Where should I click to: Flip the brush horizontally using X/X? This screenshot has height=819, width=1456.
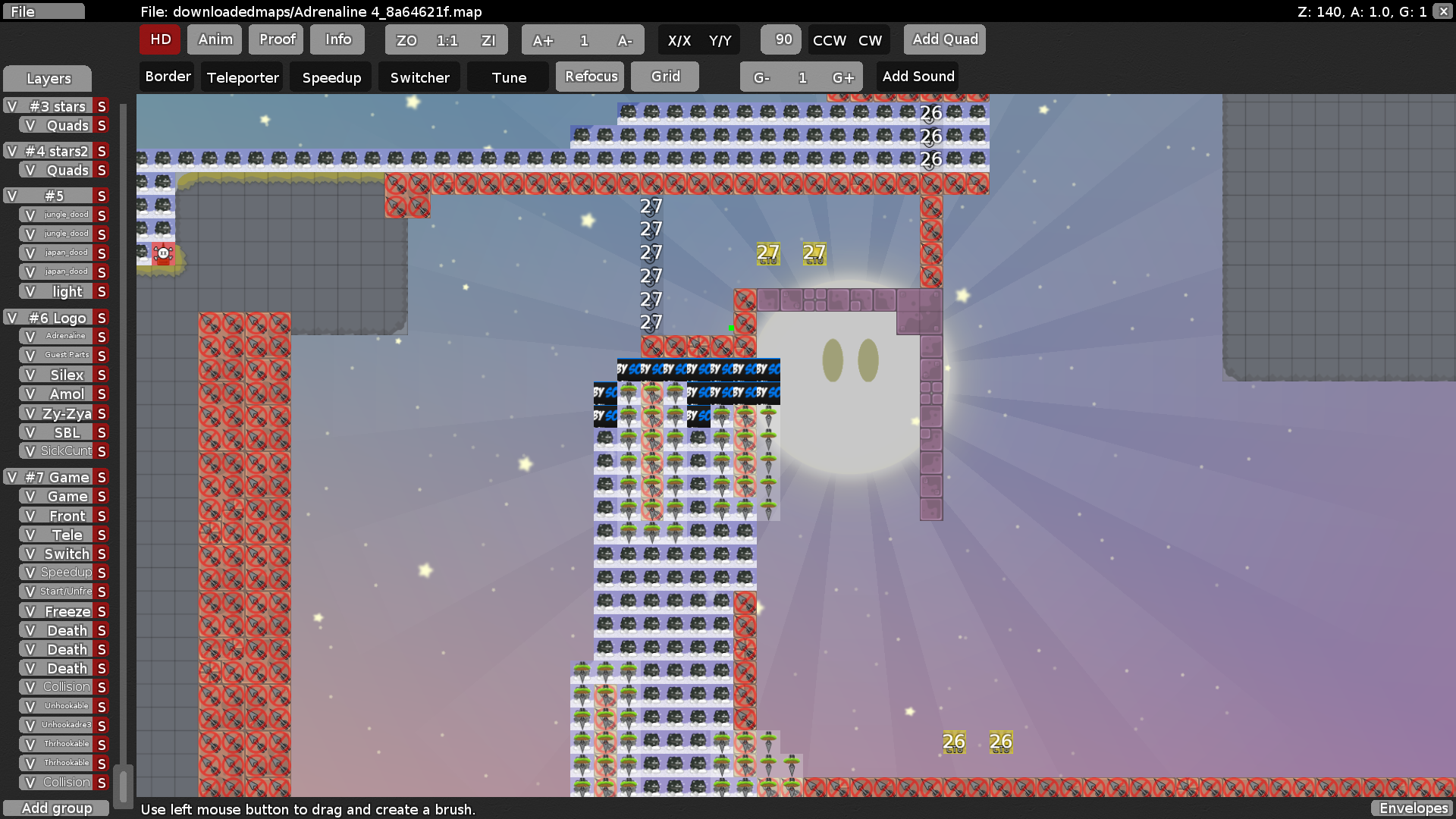pyautogui.click(x=679, y=39)
